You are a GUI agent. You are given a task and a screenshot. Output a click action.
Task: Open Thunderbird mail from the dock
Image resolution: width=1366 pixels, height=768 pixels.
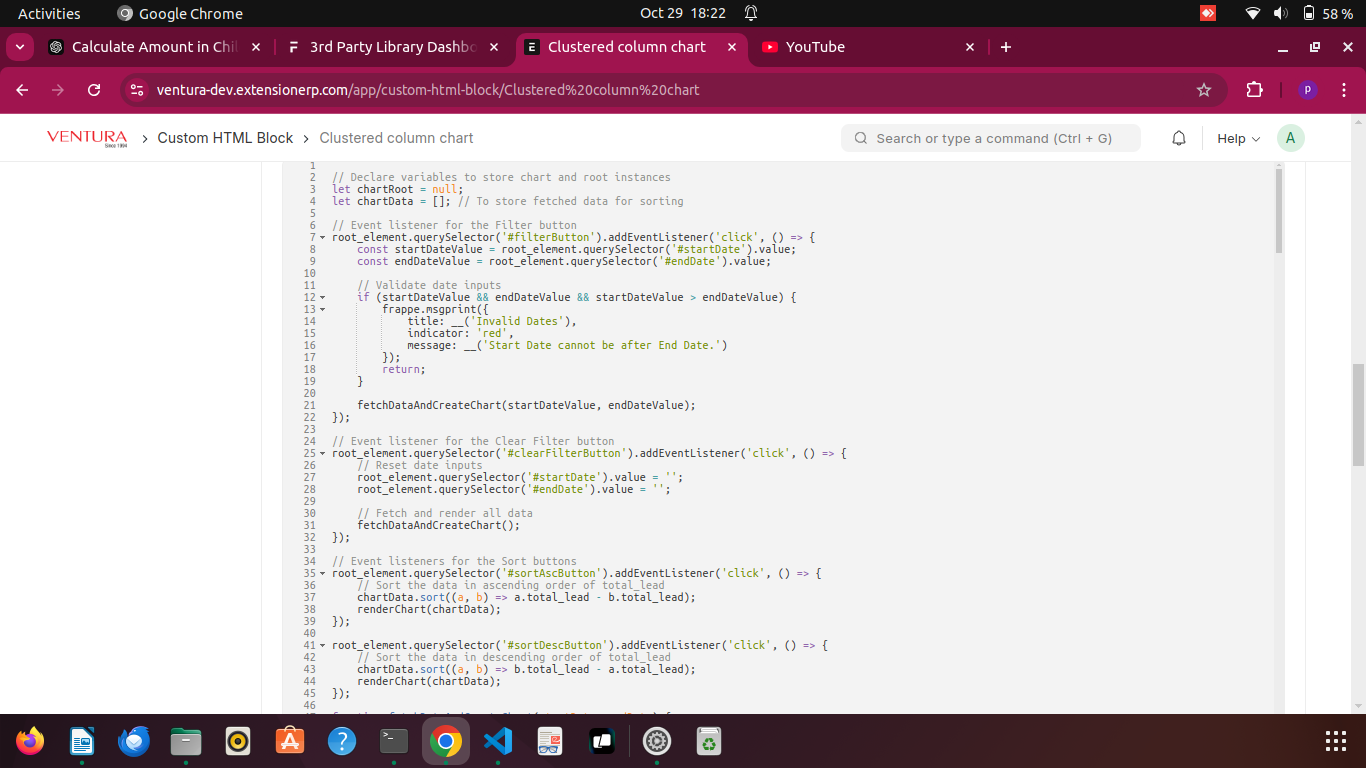[134, 741]
